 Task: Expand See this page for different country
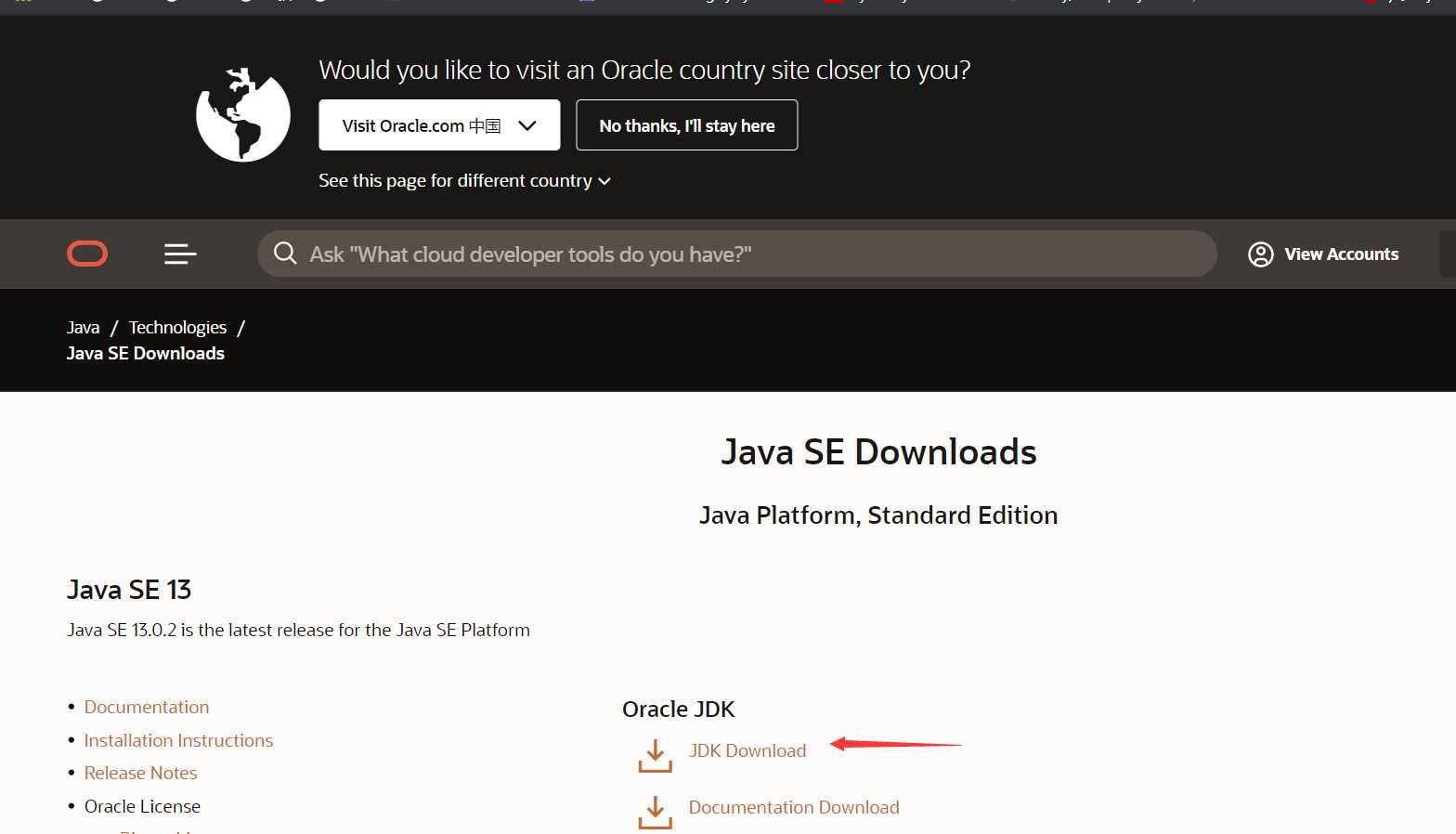click(x=464, y=180)
